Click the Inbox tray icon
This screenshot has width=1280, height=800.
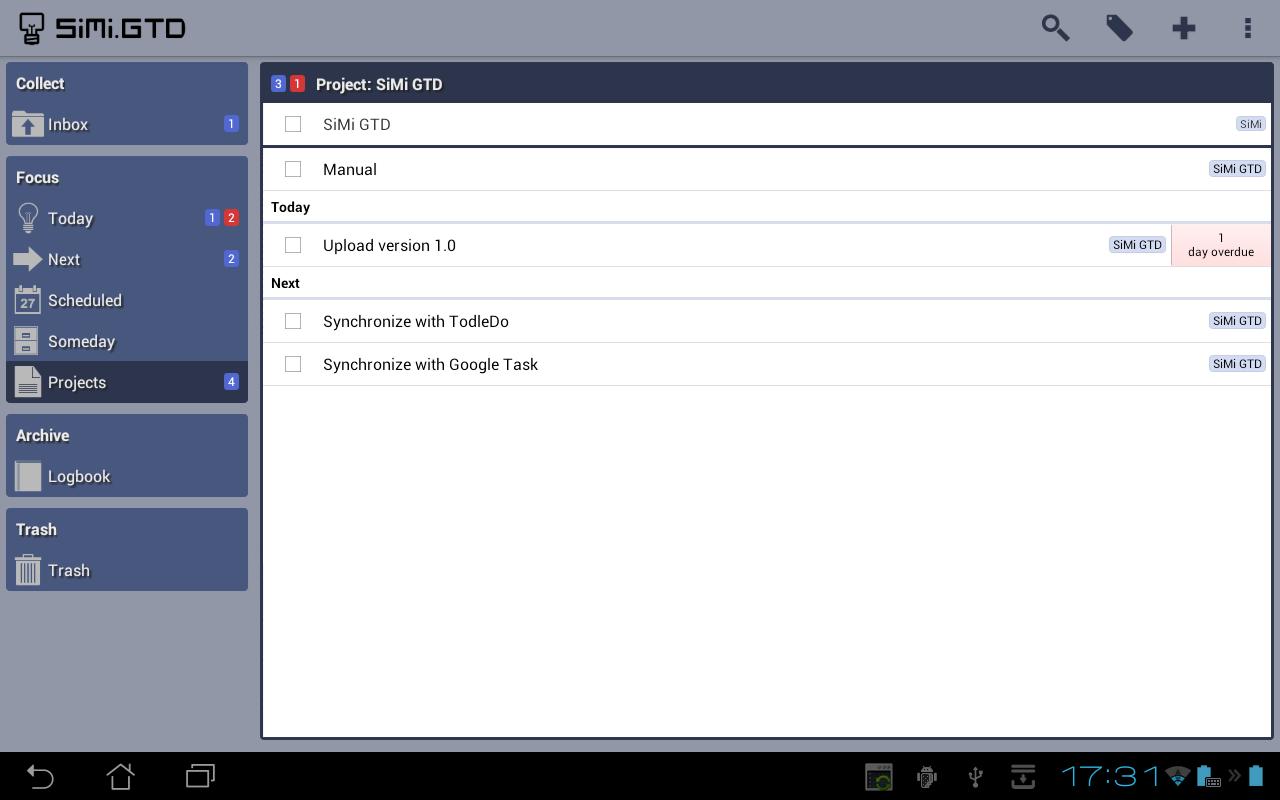pyautogui.click(x=28, y=124)
